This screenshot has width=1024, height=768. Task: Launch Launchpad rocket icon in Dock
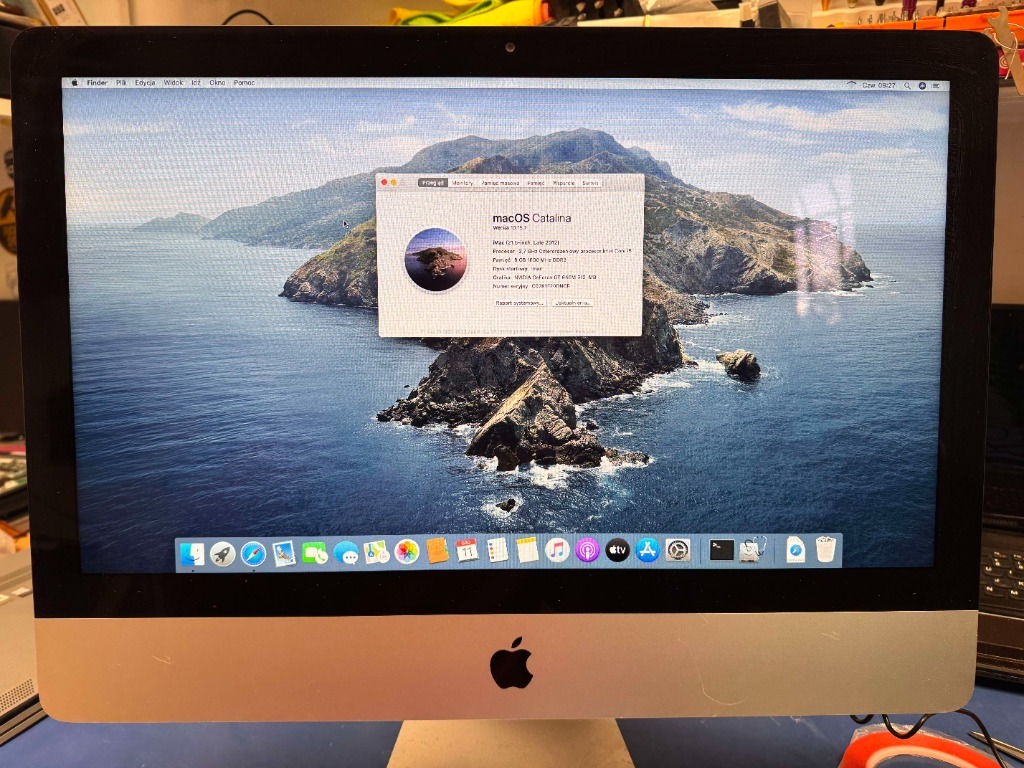[223, 554]
